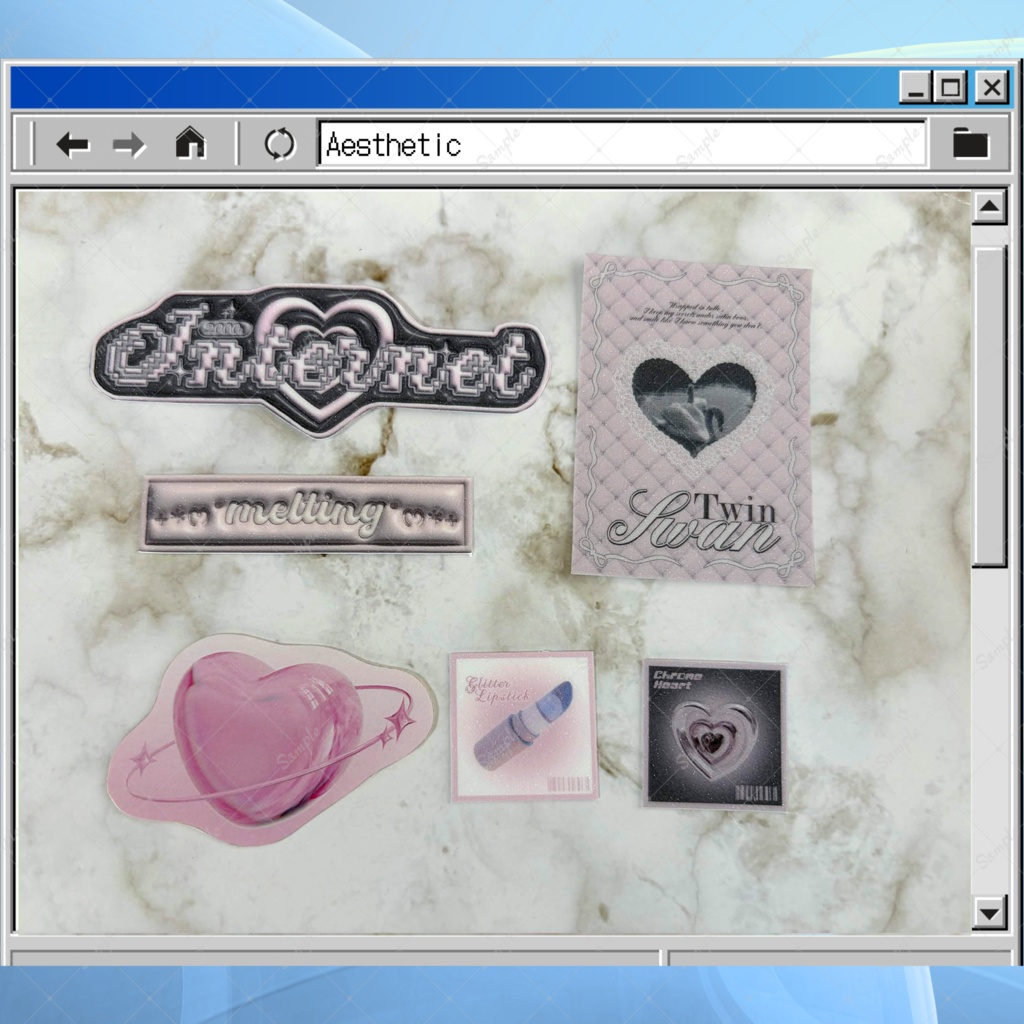This screenshot has height=1024, width=1024.
Task: Click the back arrow icon
Action: click(72, 144)
